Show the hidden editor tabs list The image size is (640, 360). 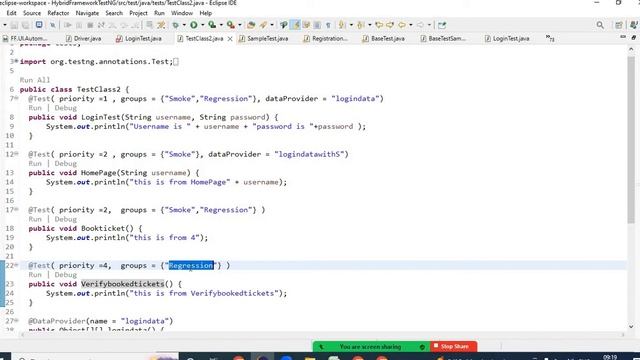(550, 38)
